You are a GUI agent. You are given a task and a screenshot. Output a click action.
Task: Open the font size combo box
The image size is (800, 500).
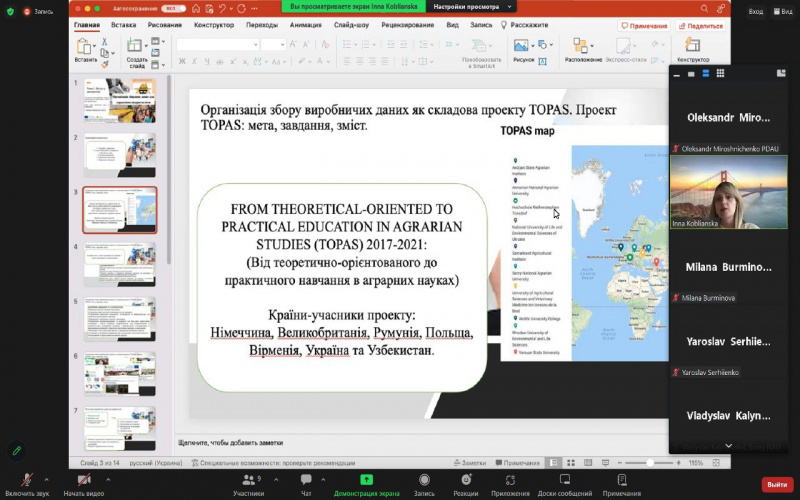tap(273, 45)
